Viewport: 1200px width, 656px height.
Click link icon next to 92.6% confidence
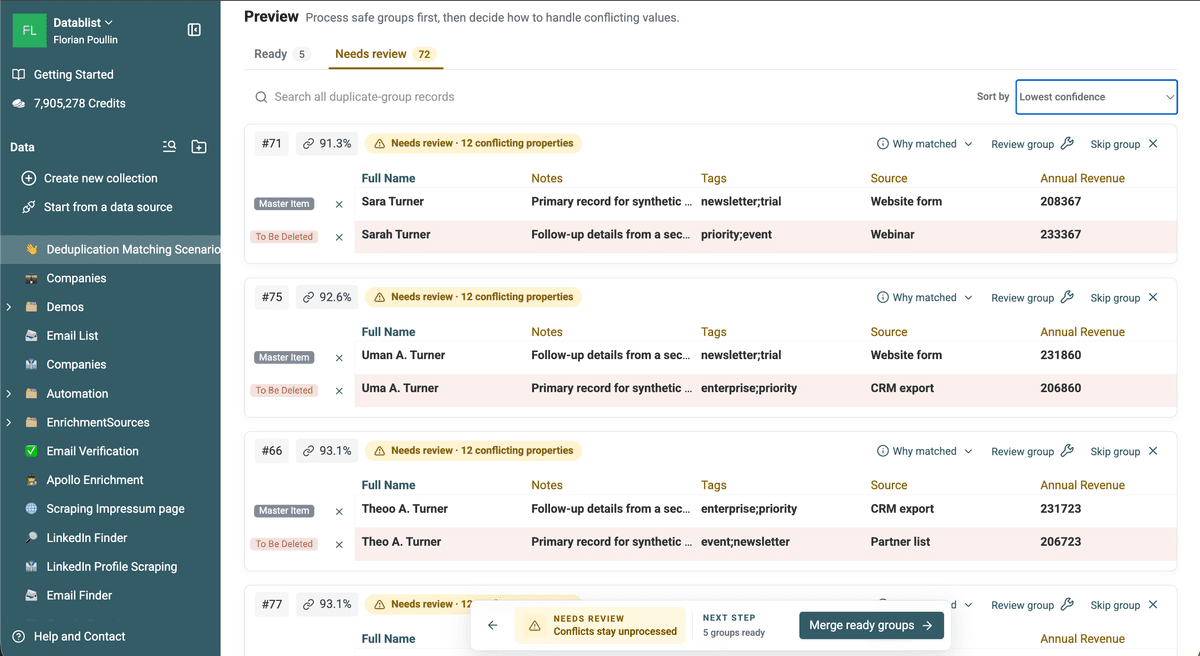pos(308,297)
